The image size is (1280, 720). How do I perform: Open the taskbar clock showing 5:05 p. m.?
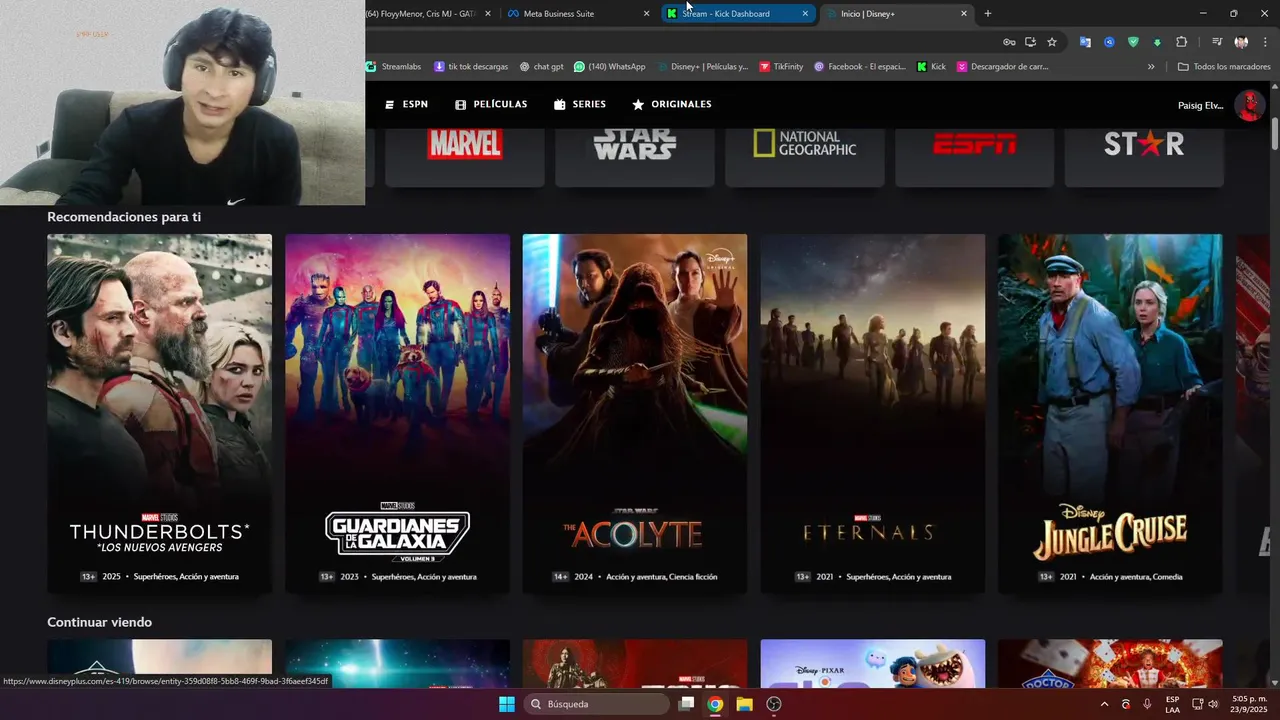(1247, 704)
